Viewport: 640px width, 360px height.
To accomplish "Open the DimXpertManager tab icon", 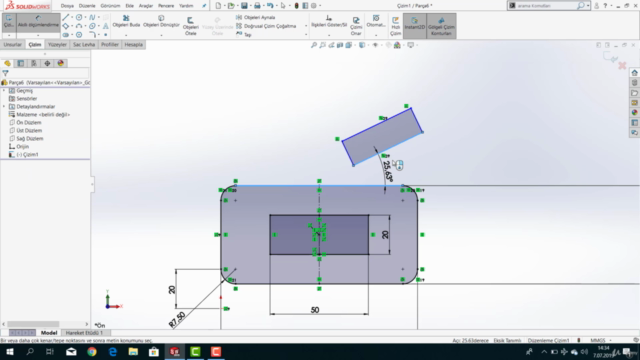I will [x=47, y=63].
